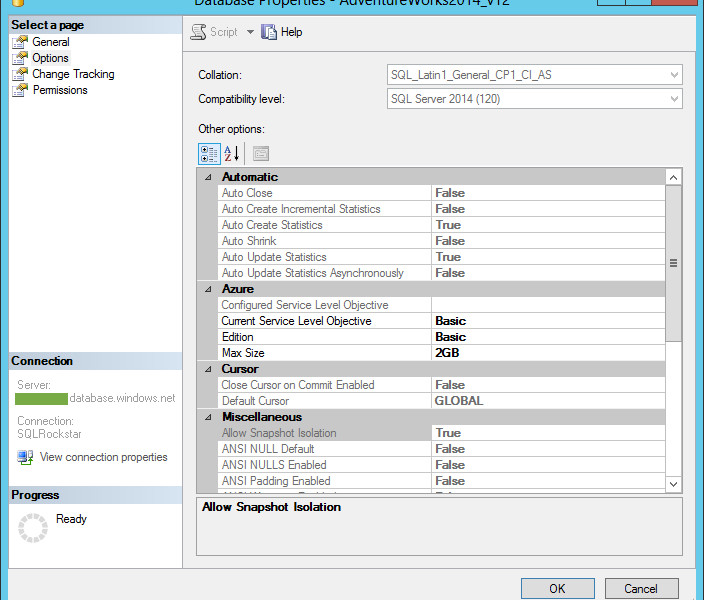
Task: Click the Options page icon
Action: 20,58
